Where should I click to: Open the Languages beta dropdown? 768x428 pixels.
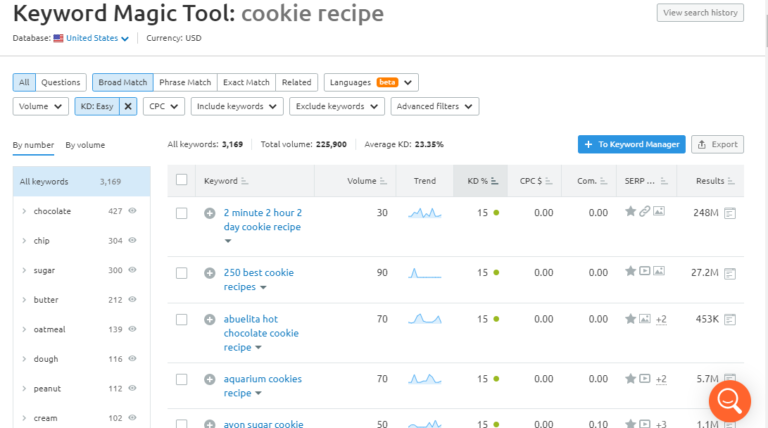point(371,82)
